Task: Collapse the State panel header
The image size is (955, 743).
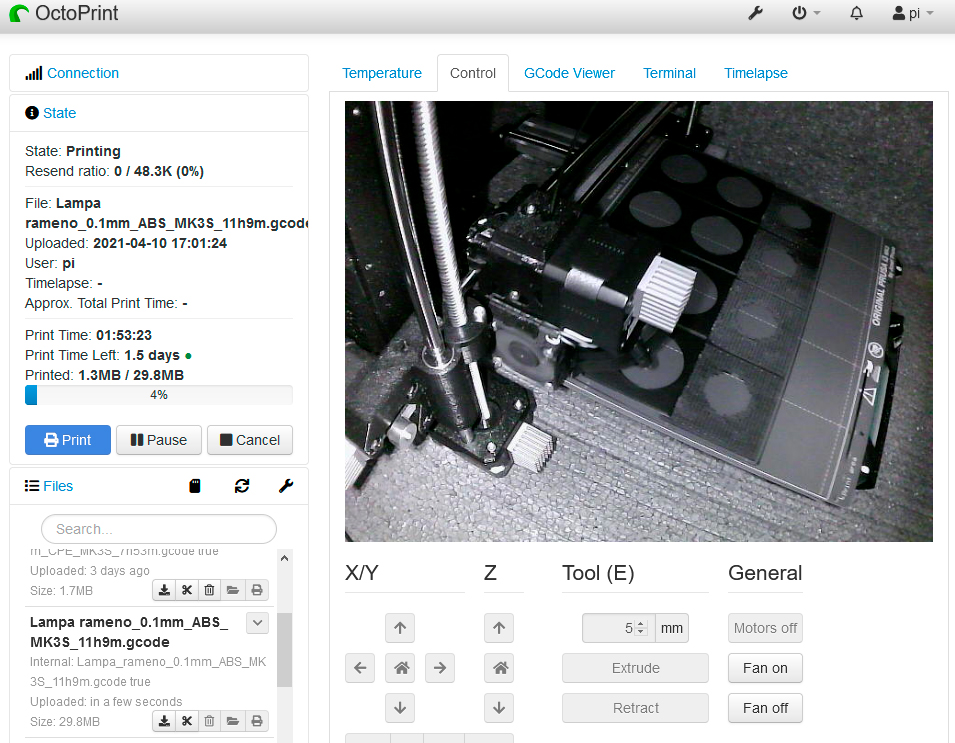Action: pos(59,113)
